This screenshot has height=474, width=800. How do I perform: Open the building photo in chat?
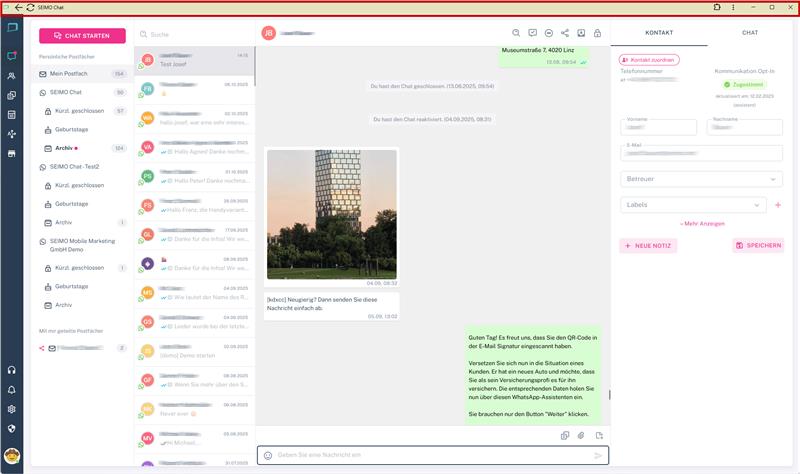click(331, 214)
